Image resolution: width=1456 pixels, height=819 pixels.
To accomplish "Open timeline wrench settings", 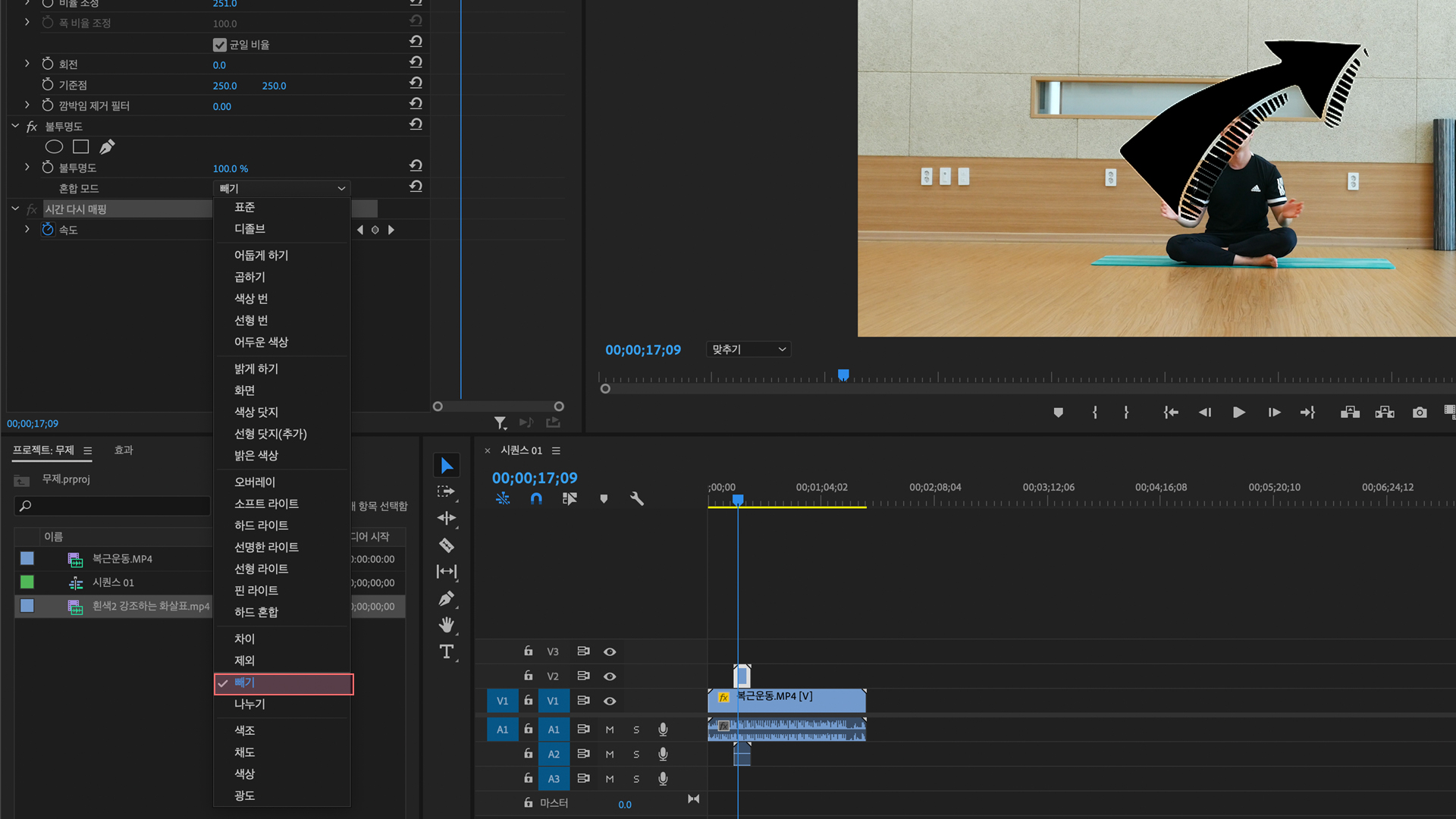I will point(637,499).
